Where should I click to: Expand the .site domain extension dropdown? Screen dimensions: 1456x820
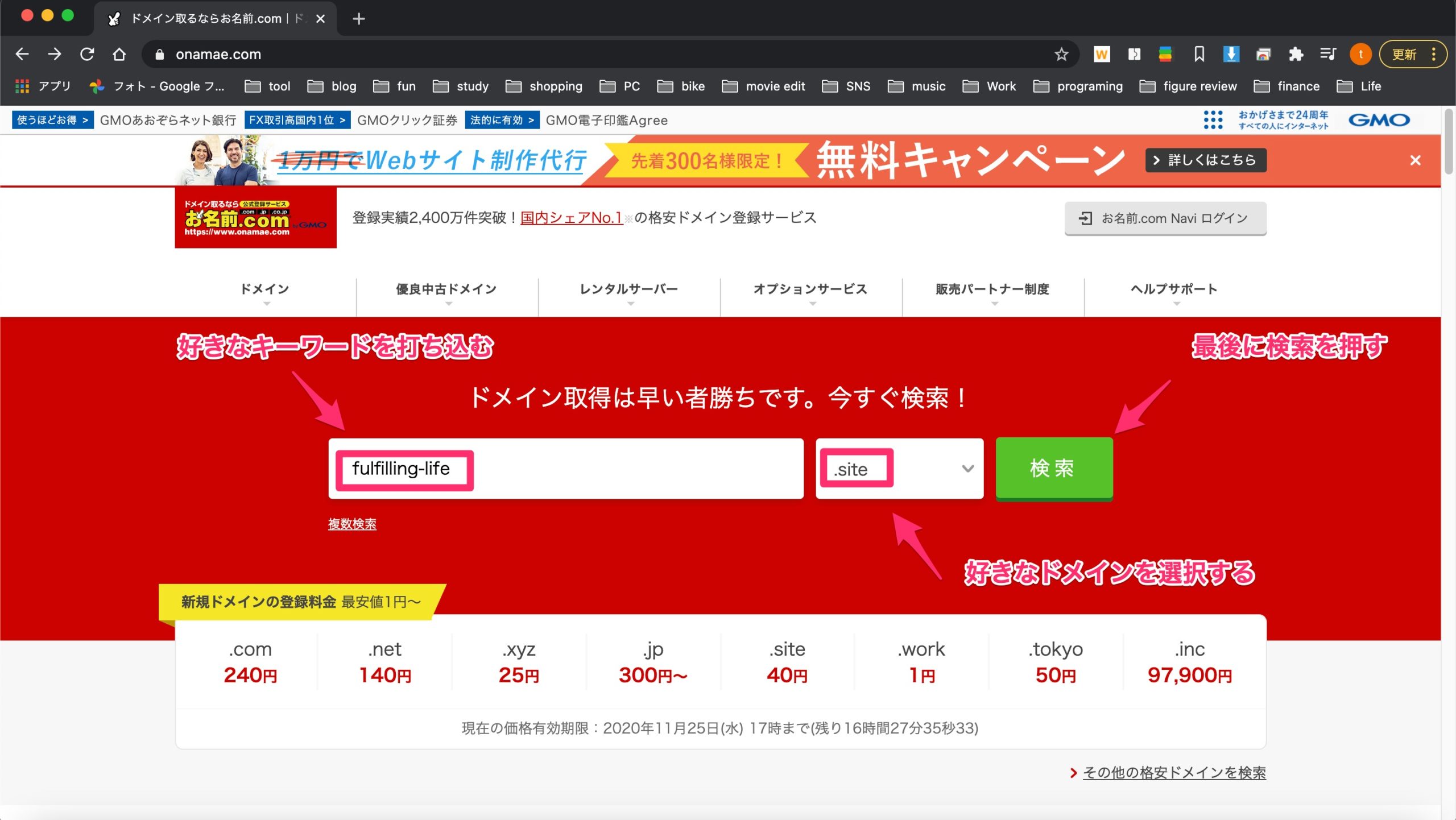[x=967, y=469]
